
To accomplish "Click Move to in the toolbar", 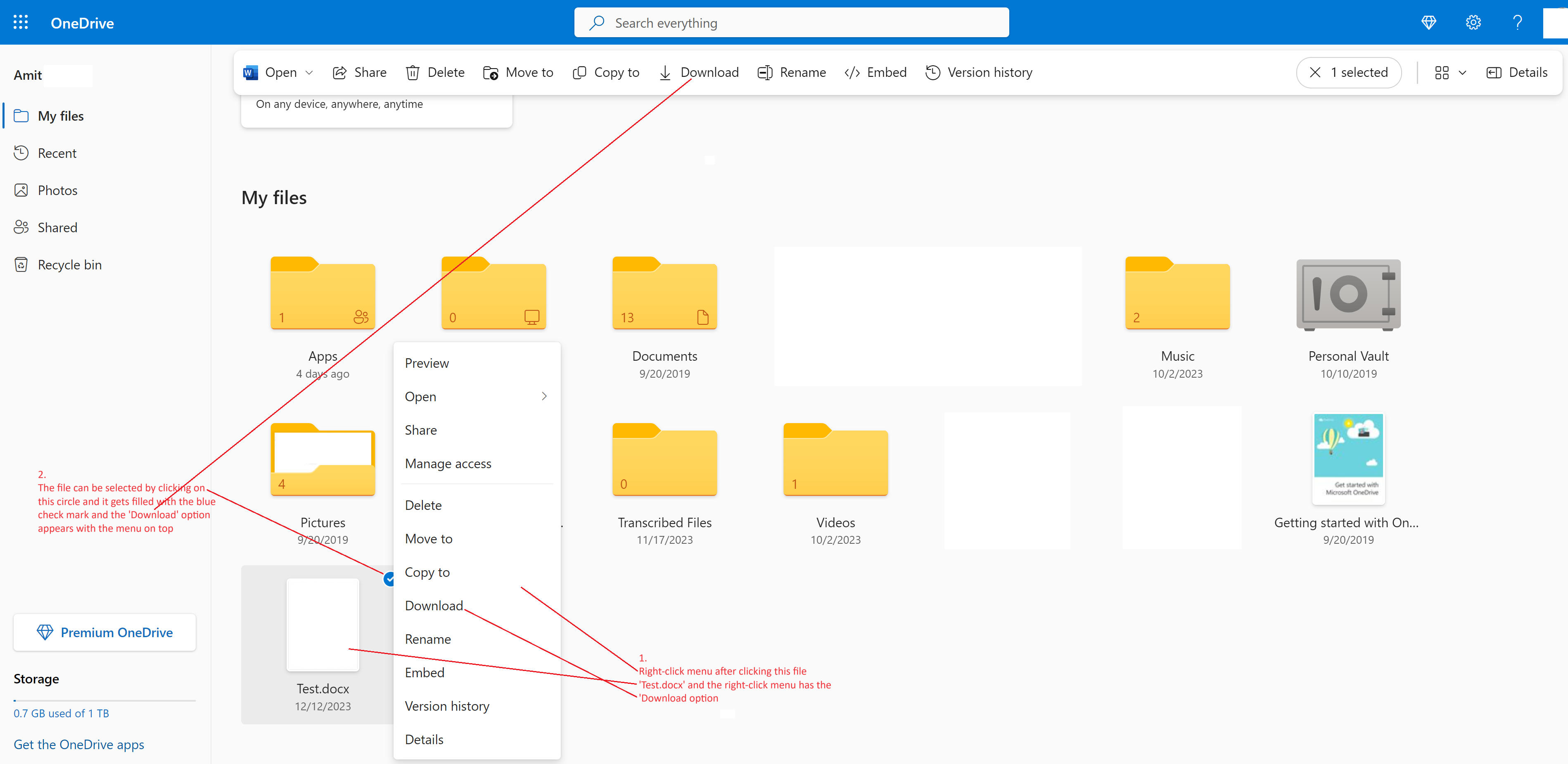I will tap(518, 72).
